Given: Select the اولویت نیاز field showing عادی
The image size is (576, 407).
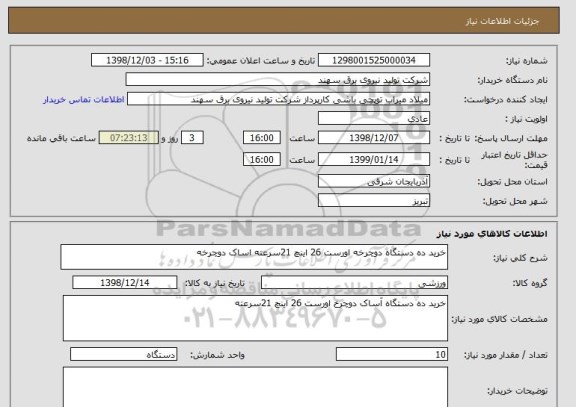Looking at the screenshot, I should [374, 118].
